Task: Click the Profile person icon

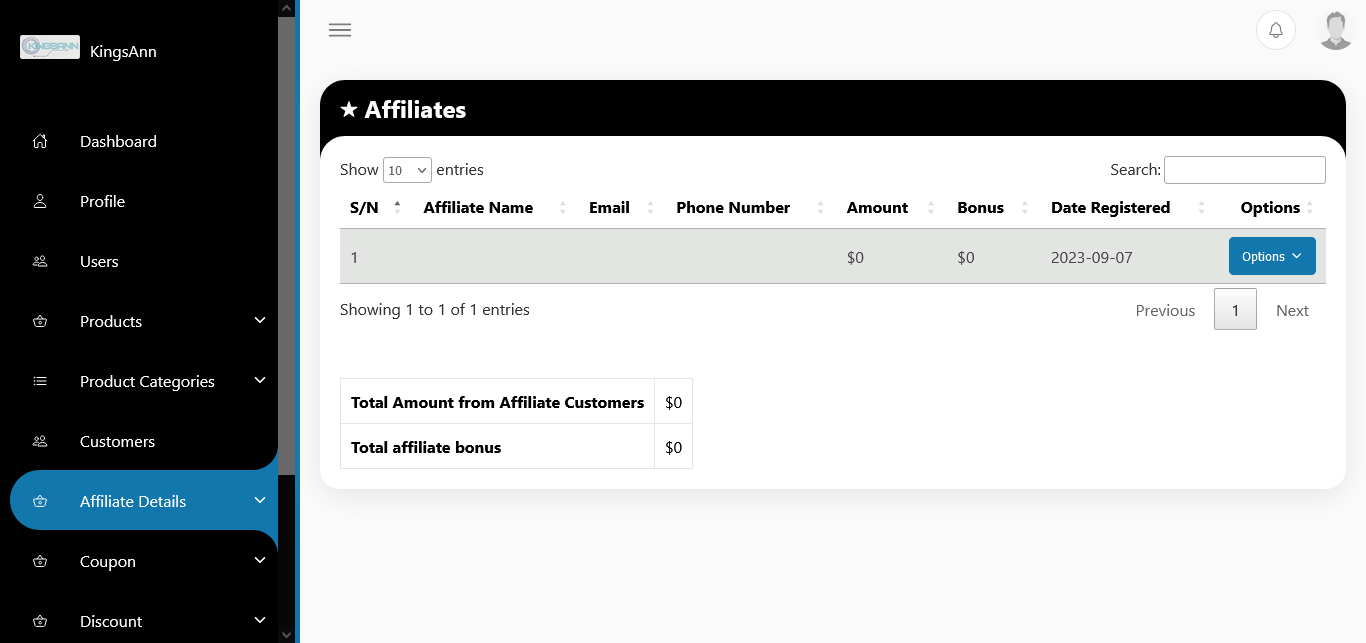Action: 40,201
